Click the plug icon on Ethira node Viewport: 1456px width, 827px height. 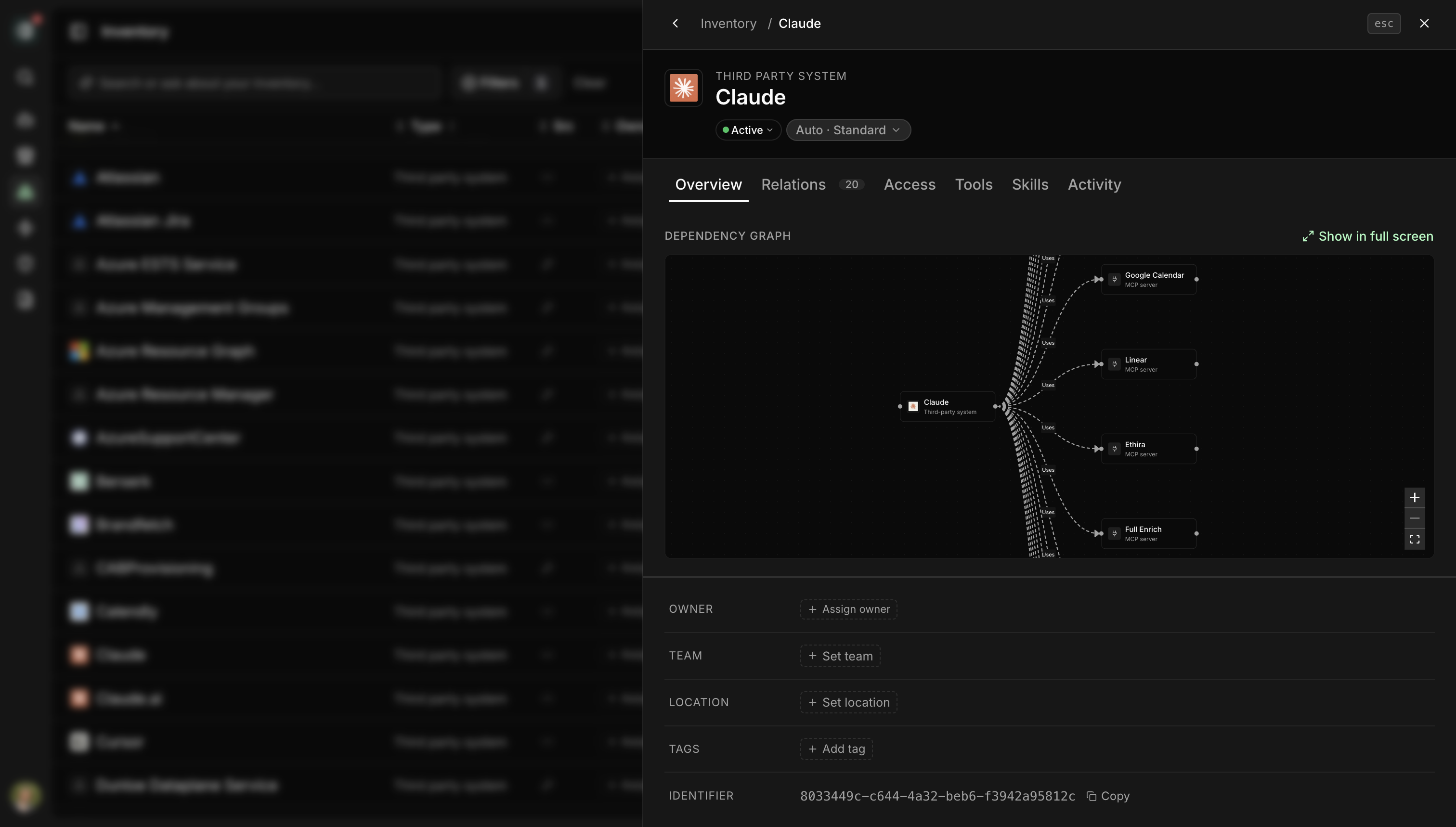tap(1115, 449)
